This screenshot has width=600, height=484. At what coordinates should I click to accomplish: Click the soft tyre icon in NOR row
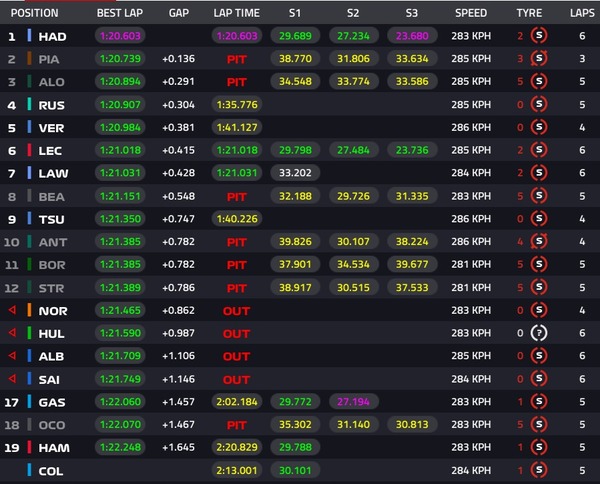coord(539,310)
